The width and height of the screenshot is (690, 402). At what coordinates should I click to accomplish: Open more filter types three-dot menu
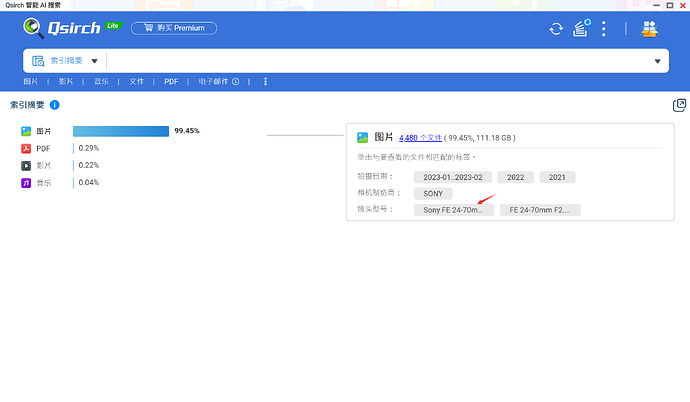265,81
